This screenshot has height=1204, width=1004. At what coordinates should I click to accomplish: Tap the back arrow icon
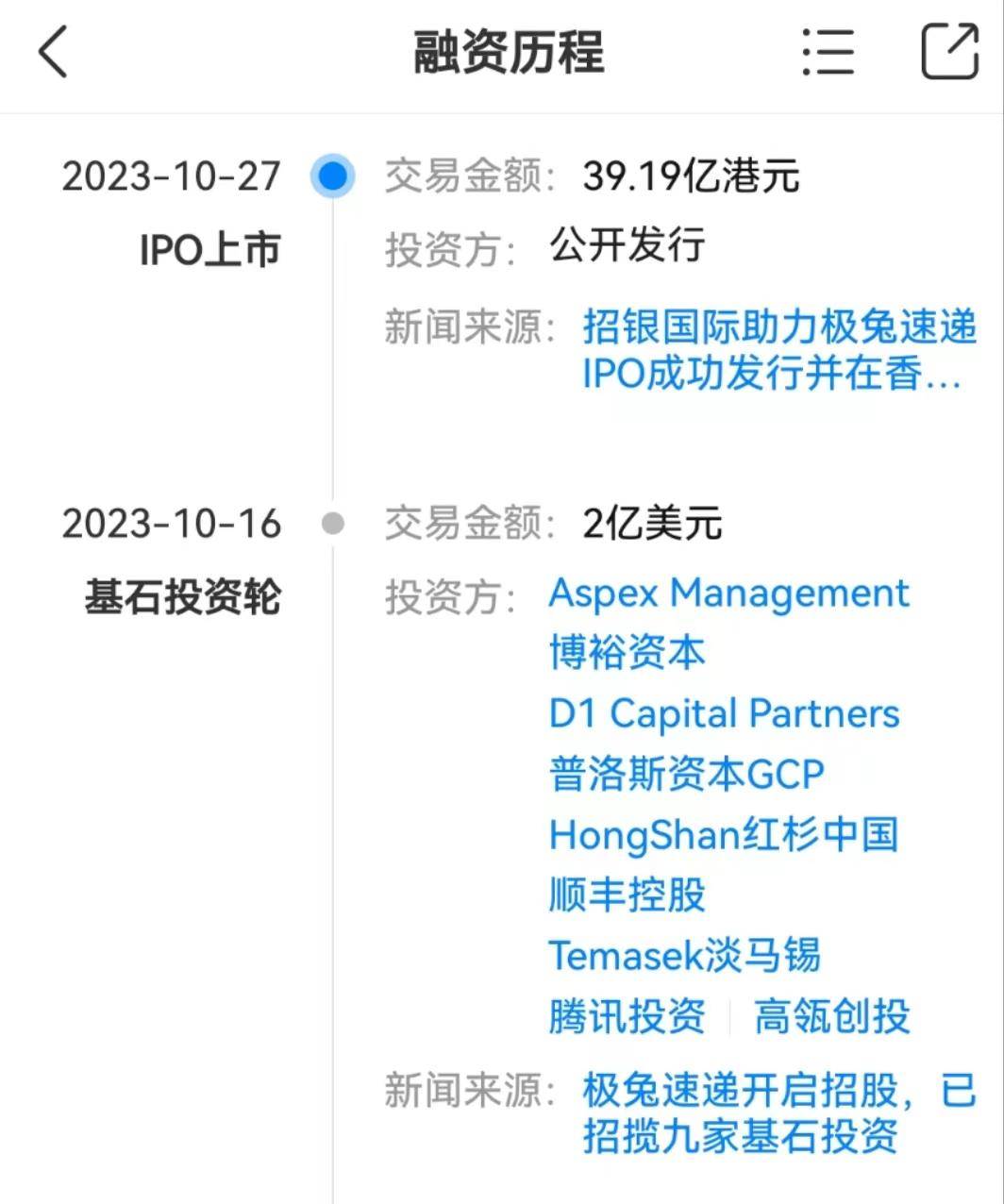[54, 51]
